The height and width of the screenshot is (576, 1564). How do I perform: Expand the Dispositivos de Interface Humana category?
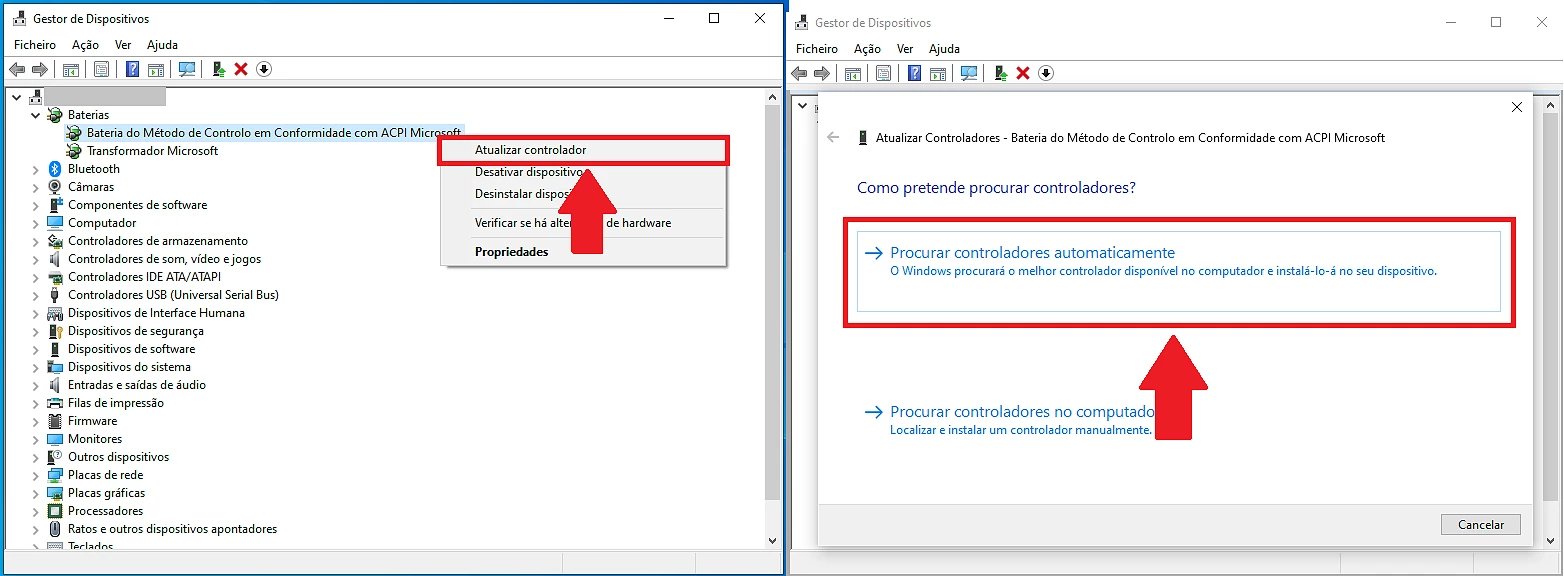point(36,313)
